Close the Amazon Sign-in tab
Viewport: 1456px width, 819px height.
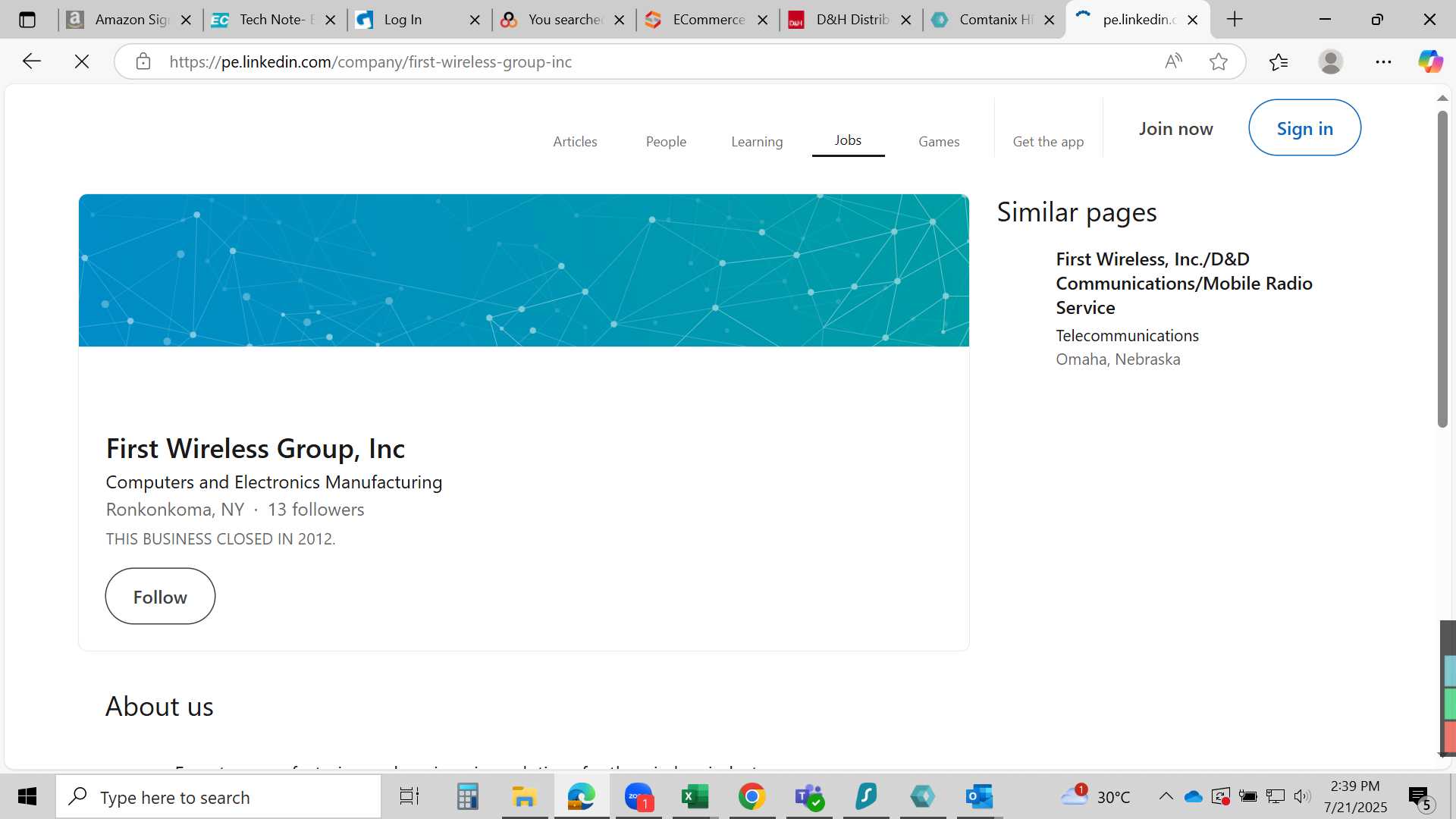point(186,20)
